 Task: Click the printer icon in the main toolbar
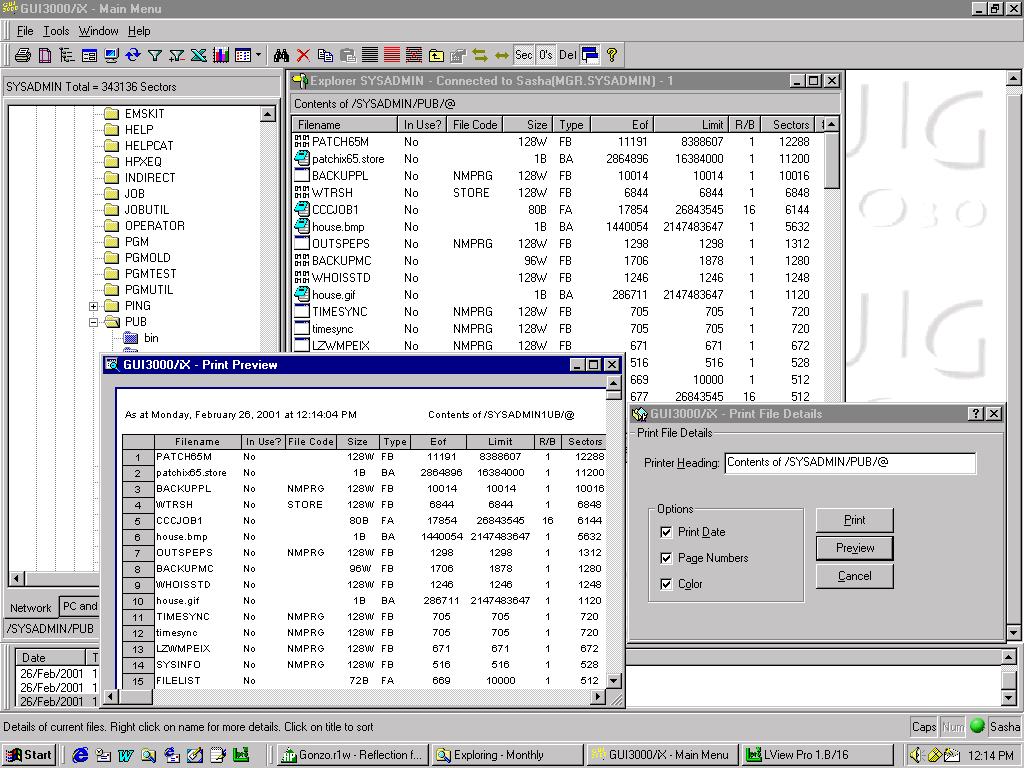pos(23,56)
